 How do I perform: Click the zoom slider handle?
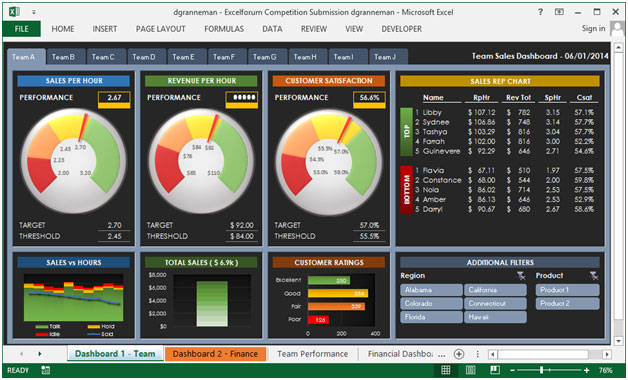[542, 370]
